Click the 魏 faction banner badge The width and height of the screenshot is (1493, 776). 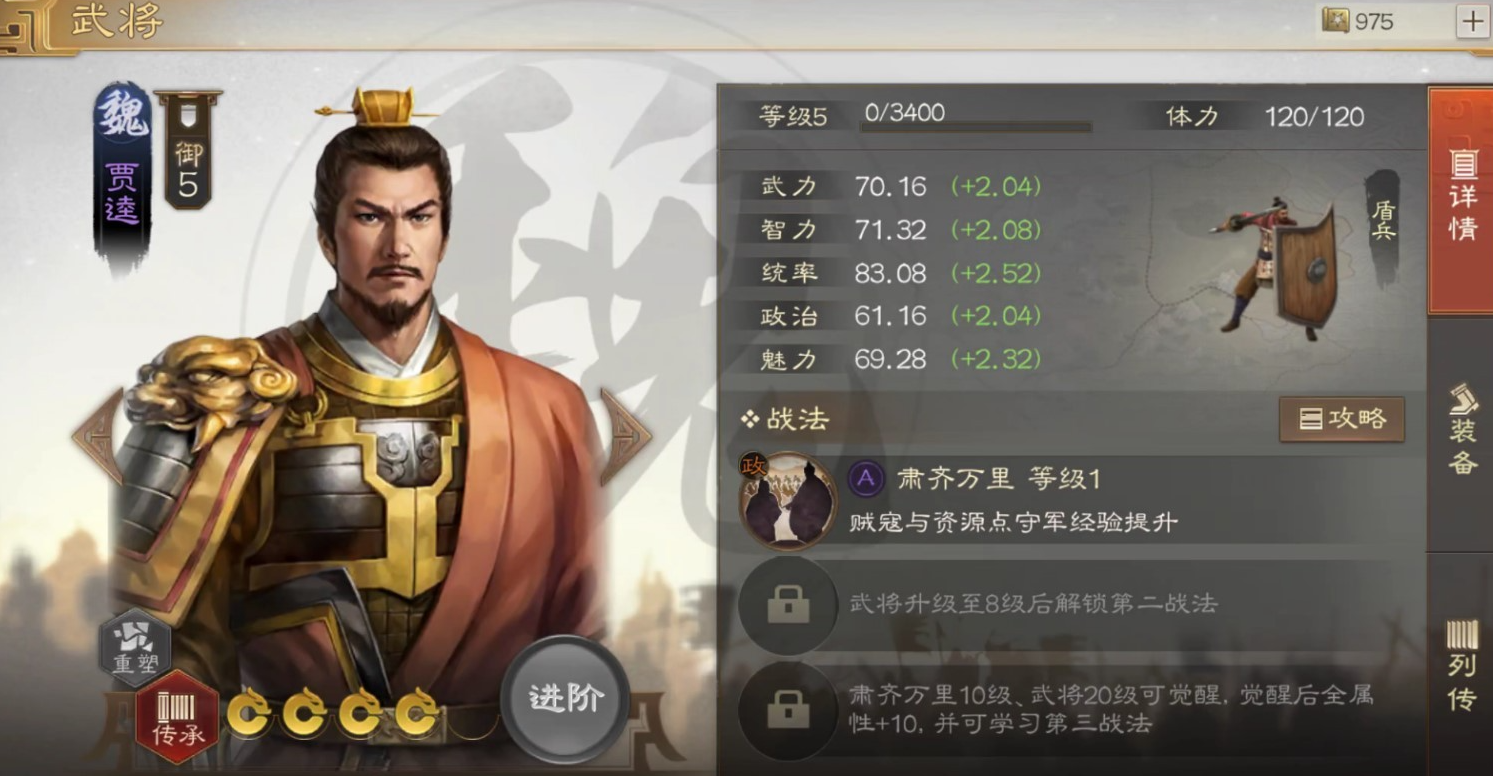pyautogui.click(x=122, y=180)
